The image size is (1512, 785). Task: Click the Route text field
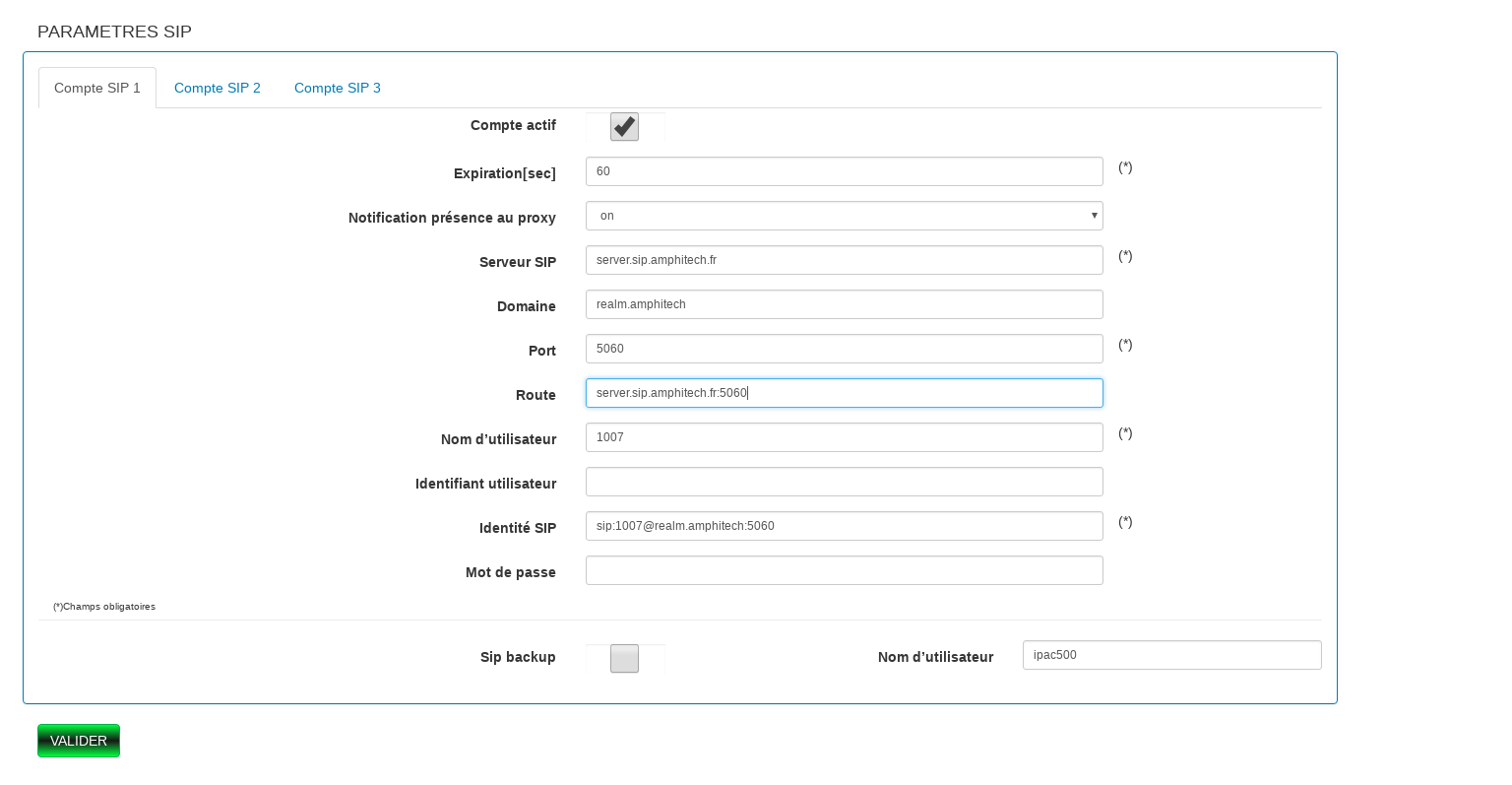[x=843, y=393]
